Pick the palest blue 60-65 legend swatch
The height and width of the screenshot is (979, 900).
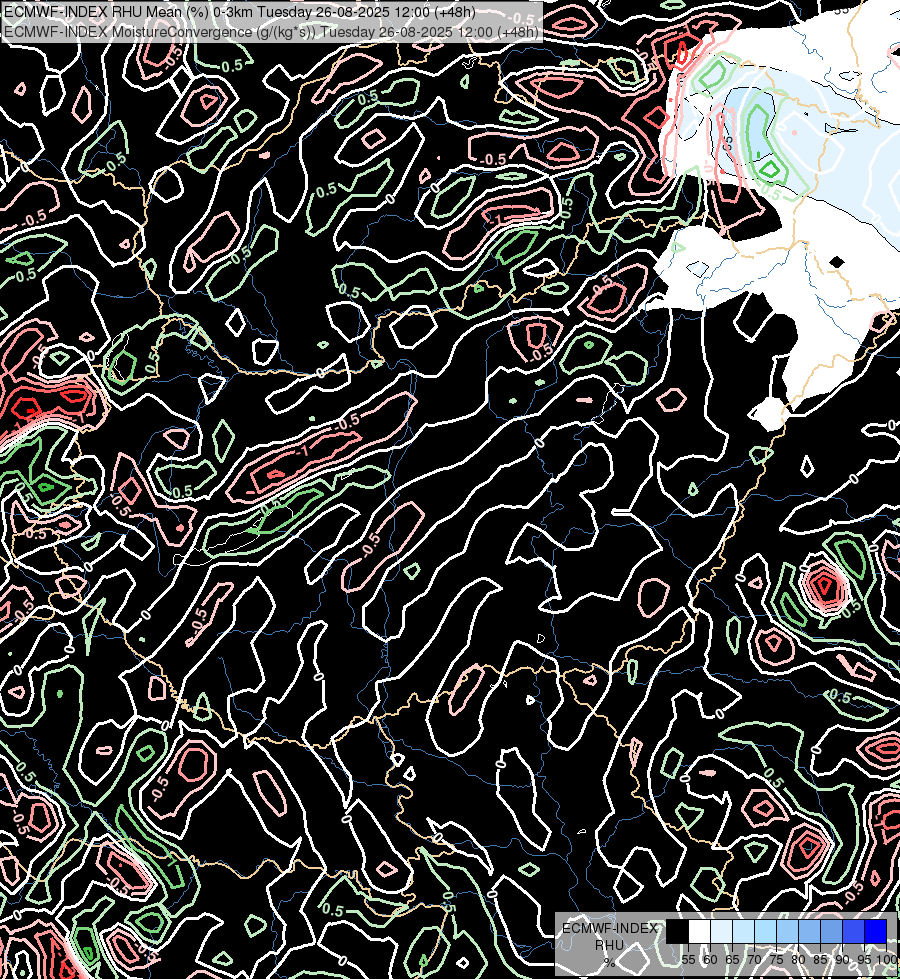pos(721,931)
